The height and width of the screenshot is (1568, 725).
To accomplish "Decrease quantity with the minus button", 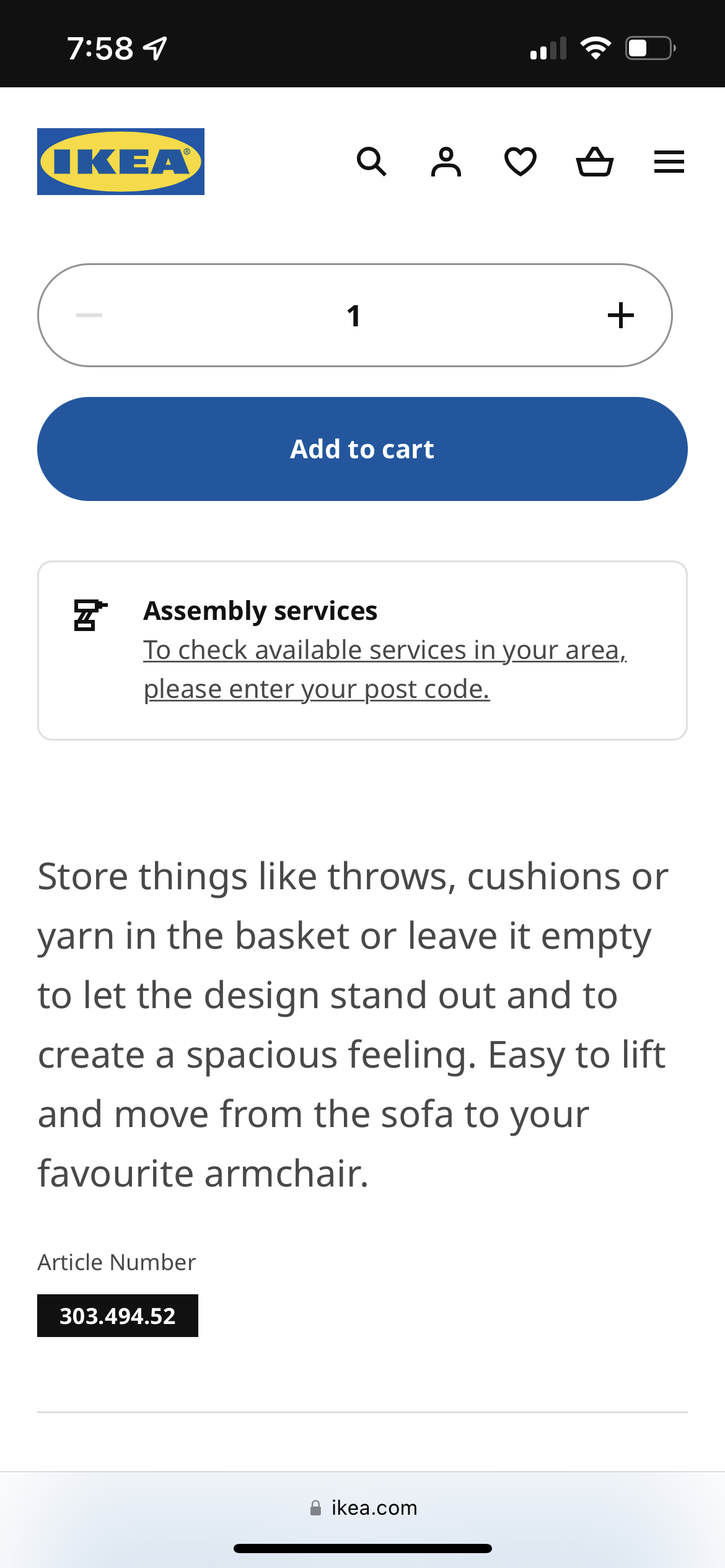I will click(89, 315).
